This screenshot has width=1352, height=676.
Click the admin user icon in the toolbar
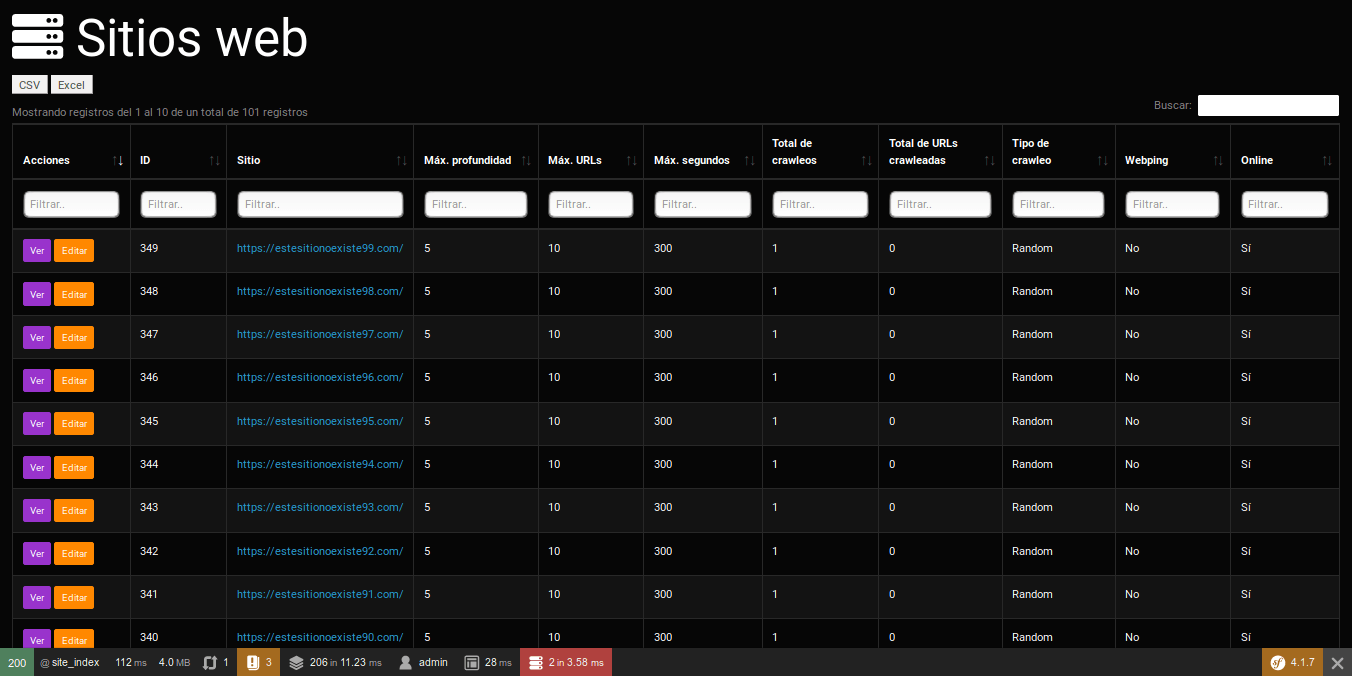tap(404, 662)
